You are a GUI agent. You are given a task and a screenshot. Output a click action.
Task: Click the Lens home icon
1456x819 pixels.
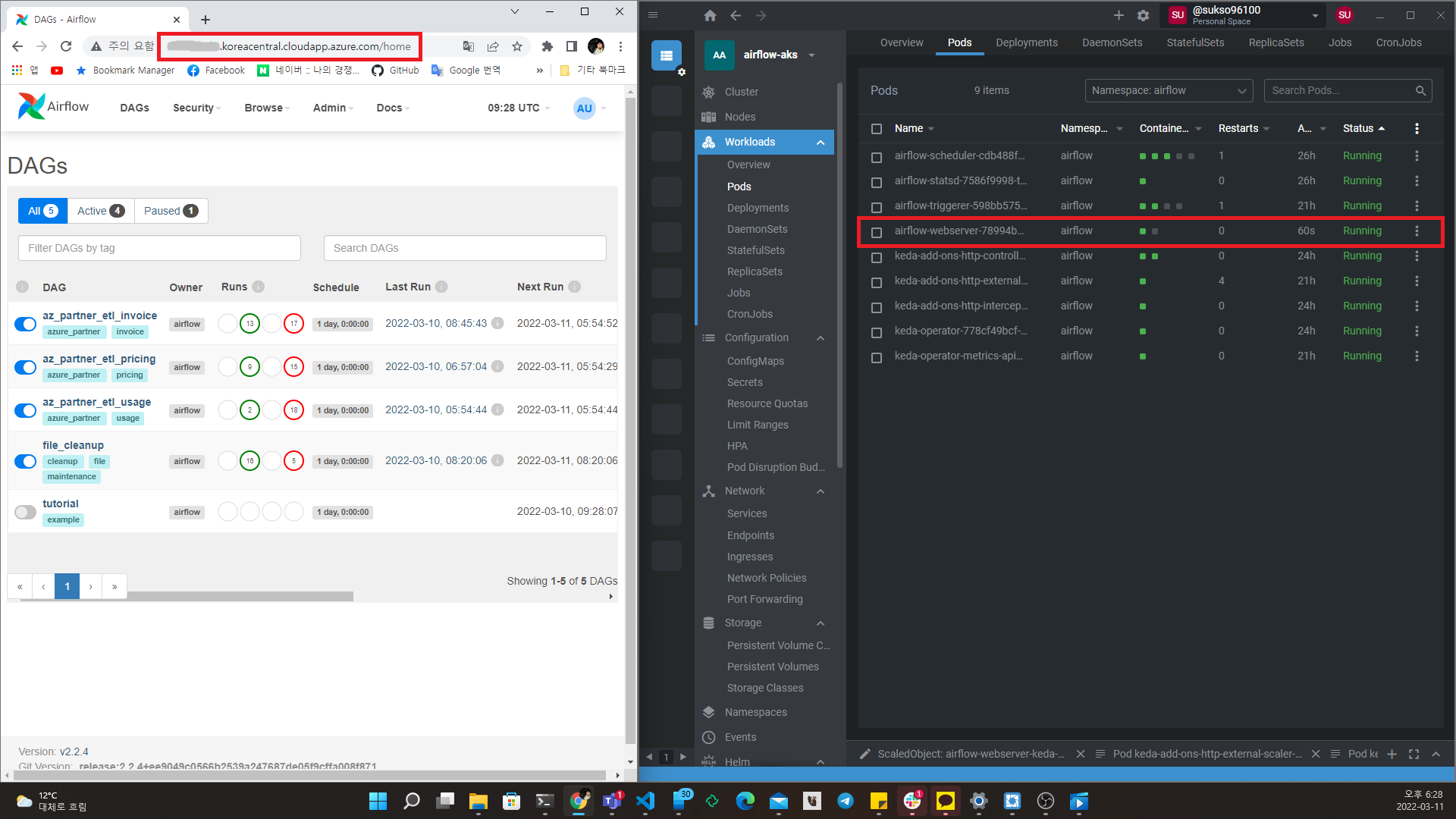pos(710,15)
